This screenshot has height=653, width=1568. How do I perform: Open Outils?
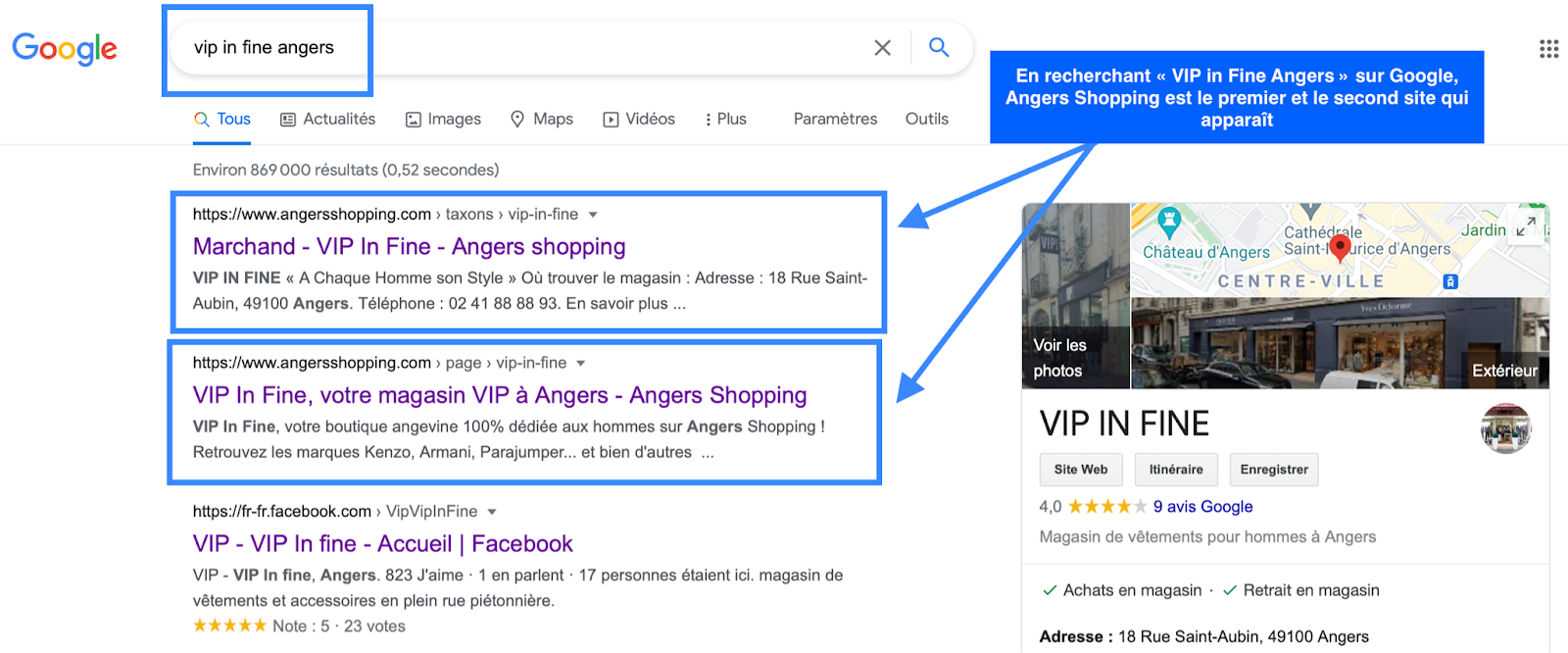tap(926, 119)
